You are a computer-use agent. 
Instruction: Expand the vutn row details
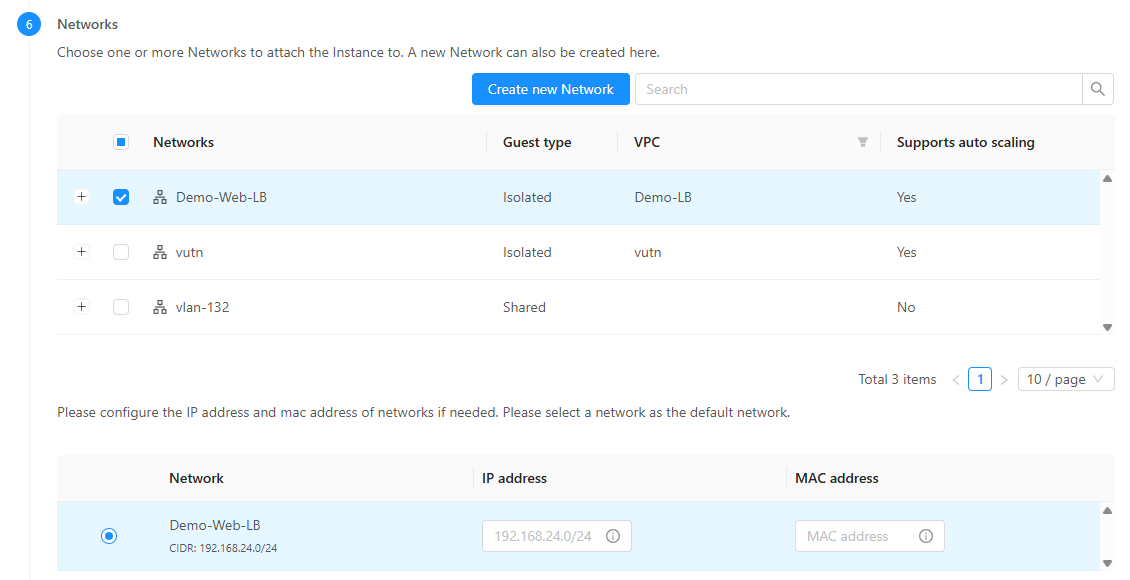pos(81,252)
